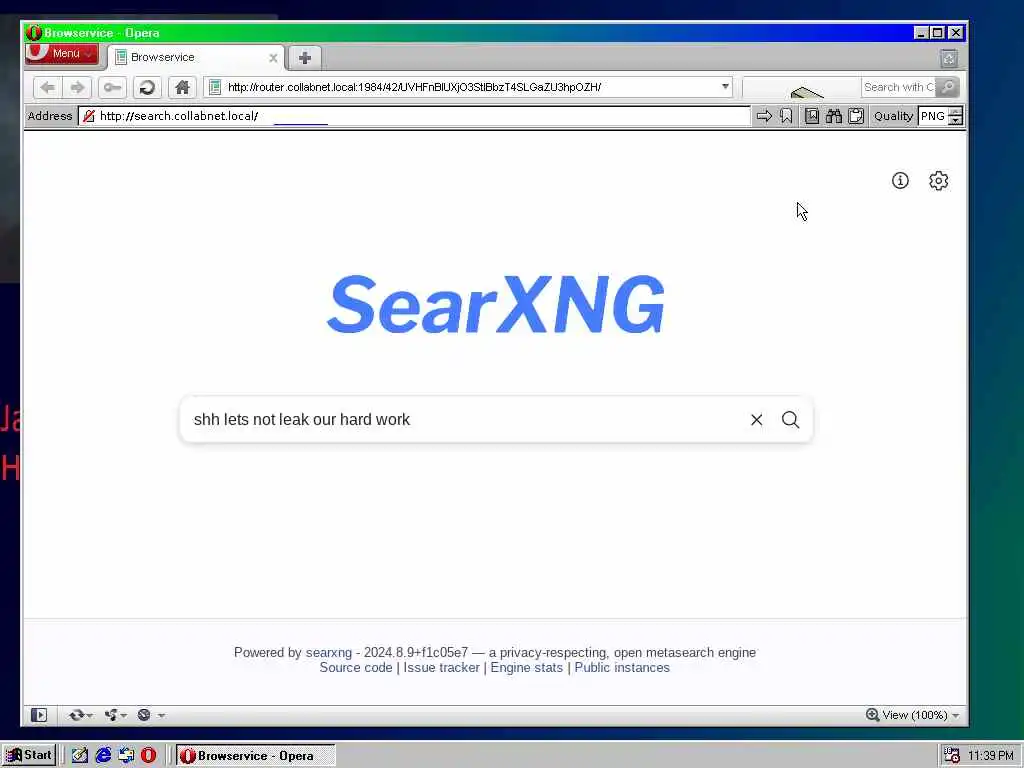Screen dimensions: 1024x768
Task: Click the Browservice go arrow icon
Action: point(764,116)
